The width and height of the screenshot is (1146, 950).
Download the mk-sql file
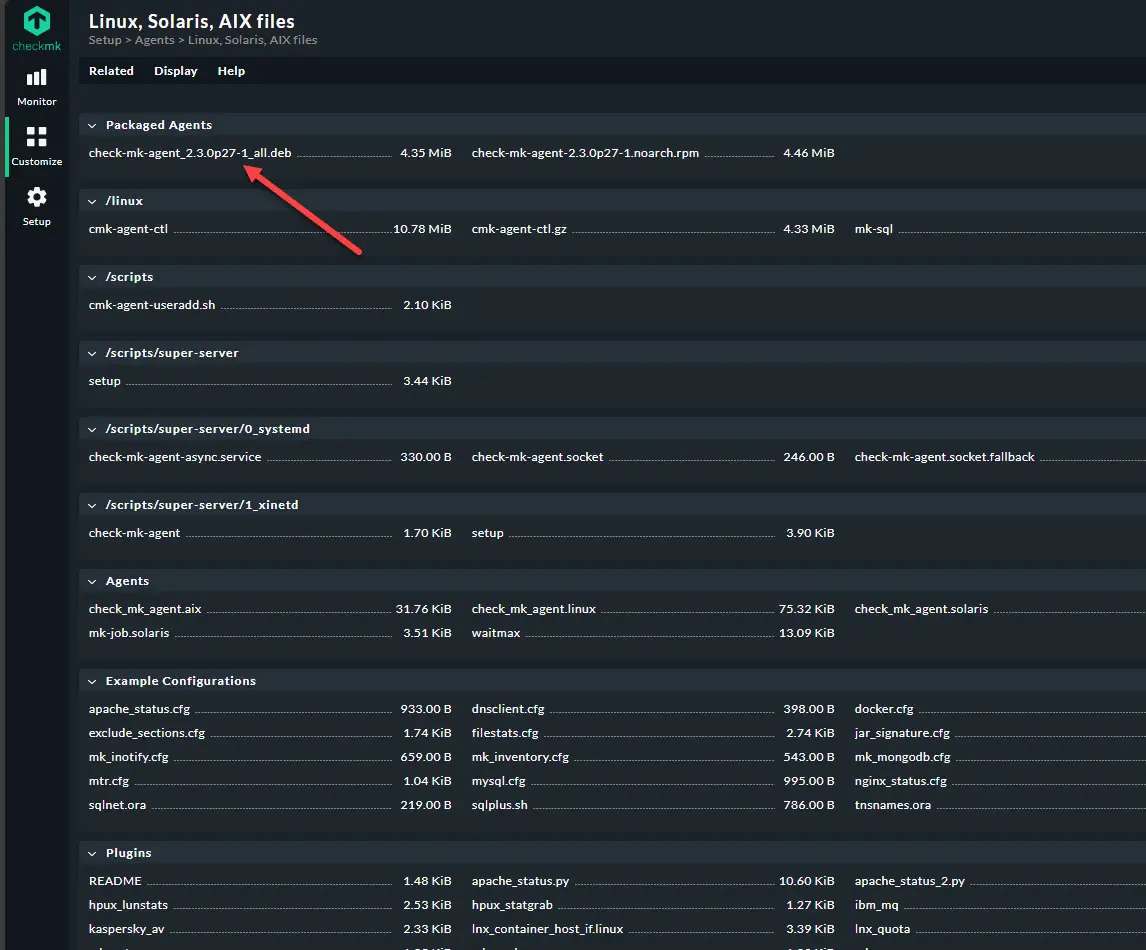[x=873, y=229]
